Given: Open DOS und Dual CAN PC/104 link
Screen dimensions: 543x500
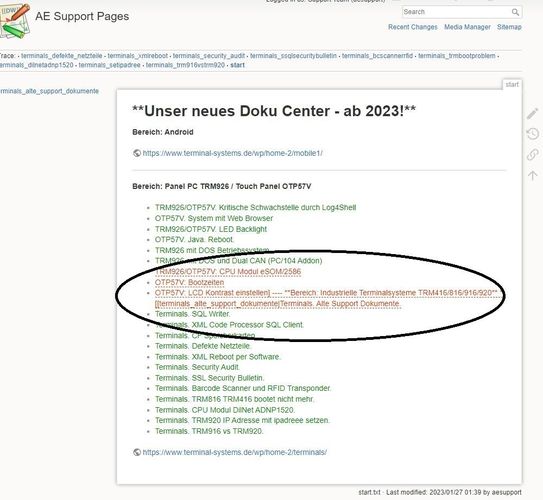Looking at the screenshot, I should click(238, 261).
